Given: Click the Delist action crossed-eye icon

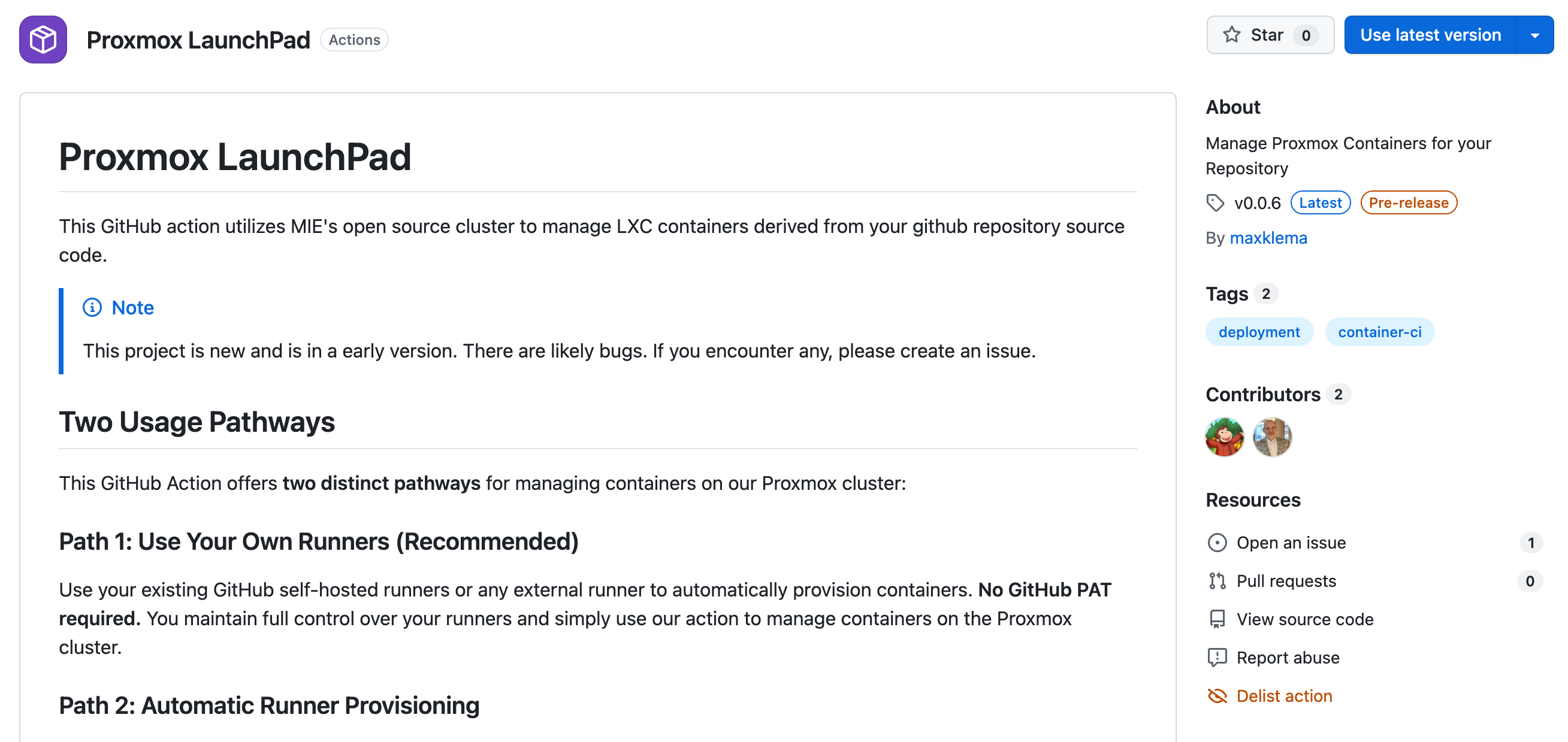Looking at the screenshot, I should tap(1217, 696).
